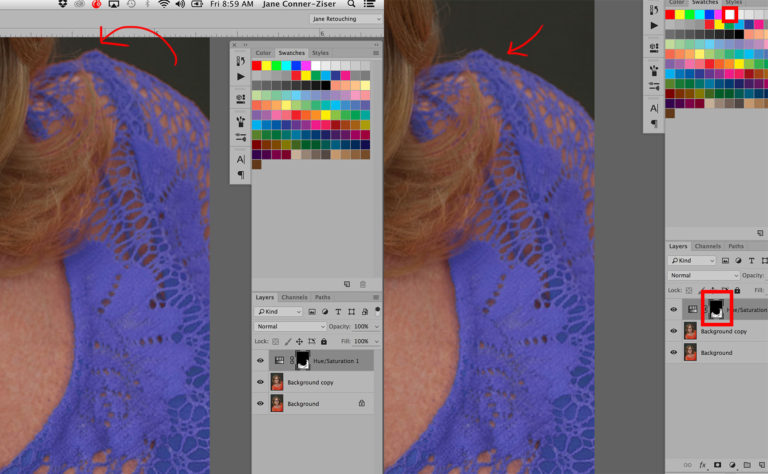
Task: Open the Brush Presets icon in left screenshot
Action: pos(240,121)
